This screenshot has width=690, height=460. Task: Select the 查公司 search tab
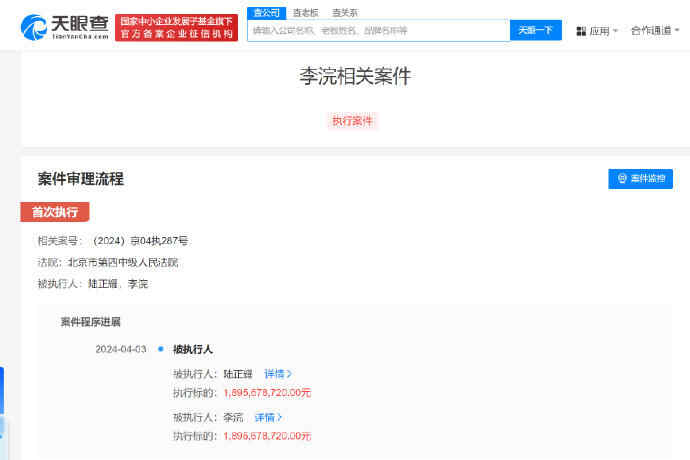coord(265,13)
